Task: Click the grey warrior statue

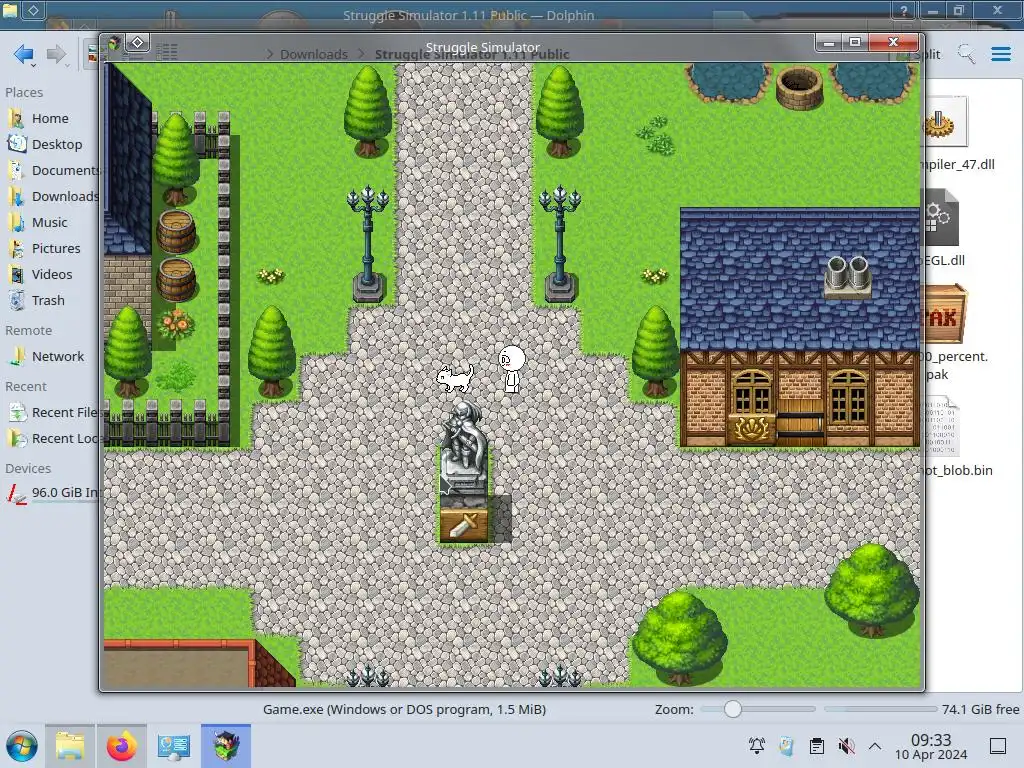Action: (x=464, y=449)
